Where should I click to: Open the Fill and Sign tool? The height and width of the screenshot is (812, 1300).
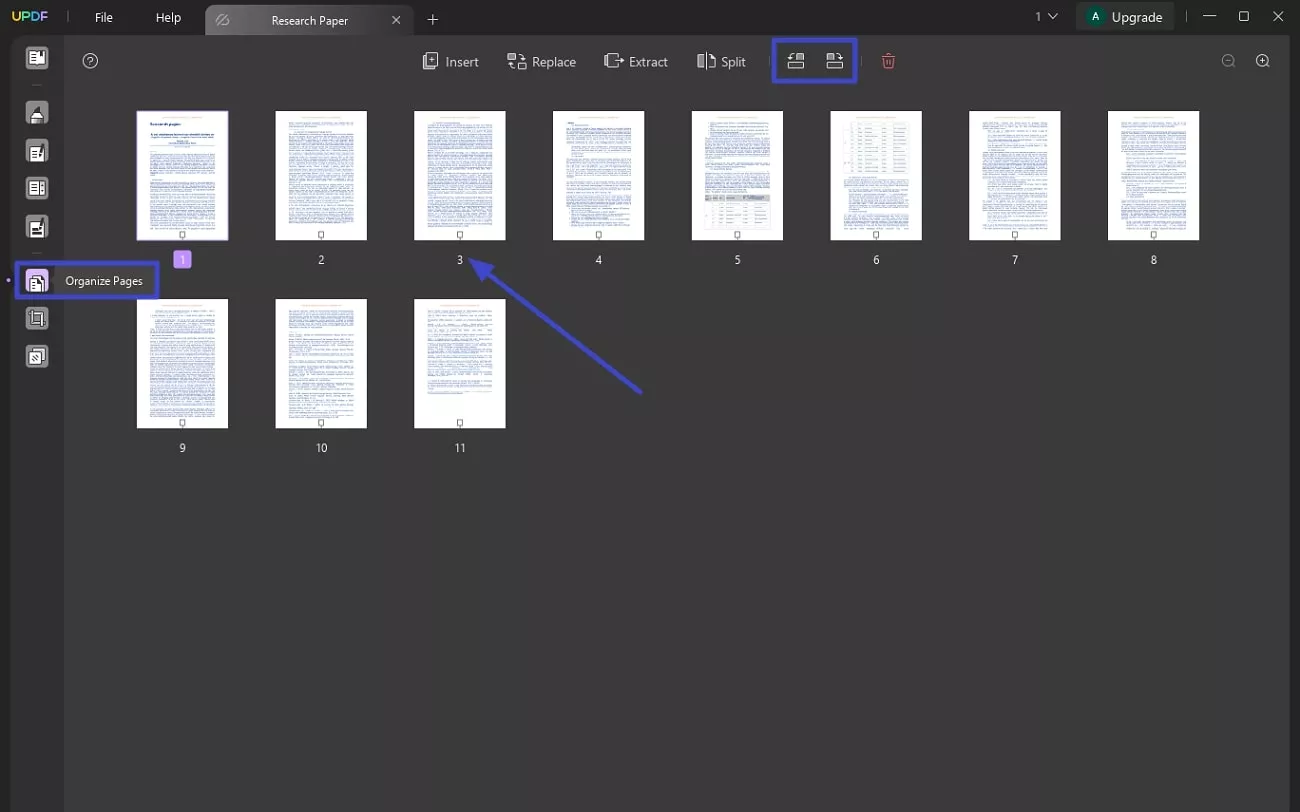pos(37,228)
